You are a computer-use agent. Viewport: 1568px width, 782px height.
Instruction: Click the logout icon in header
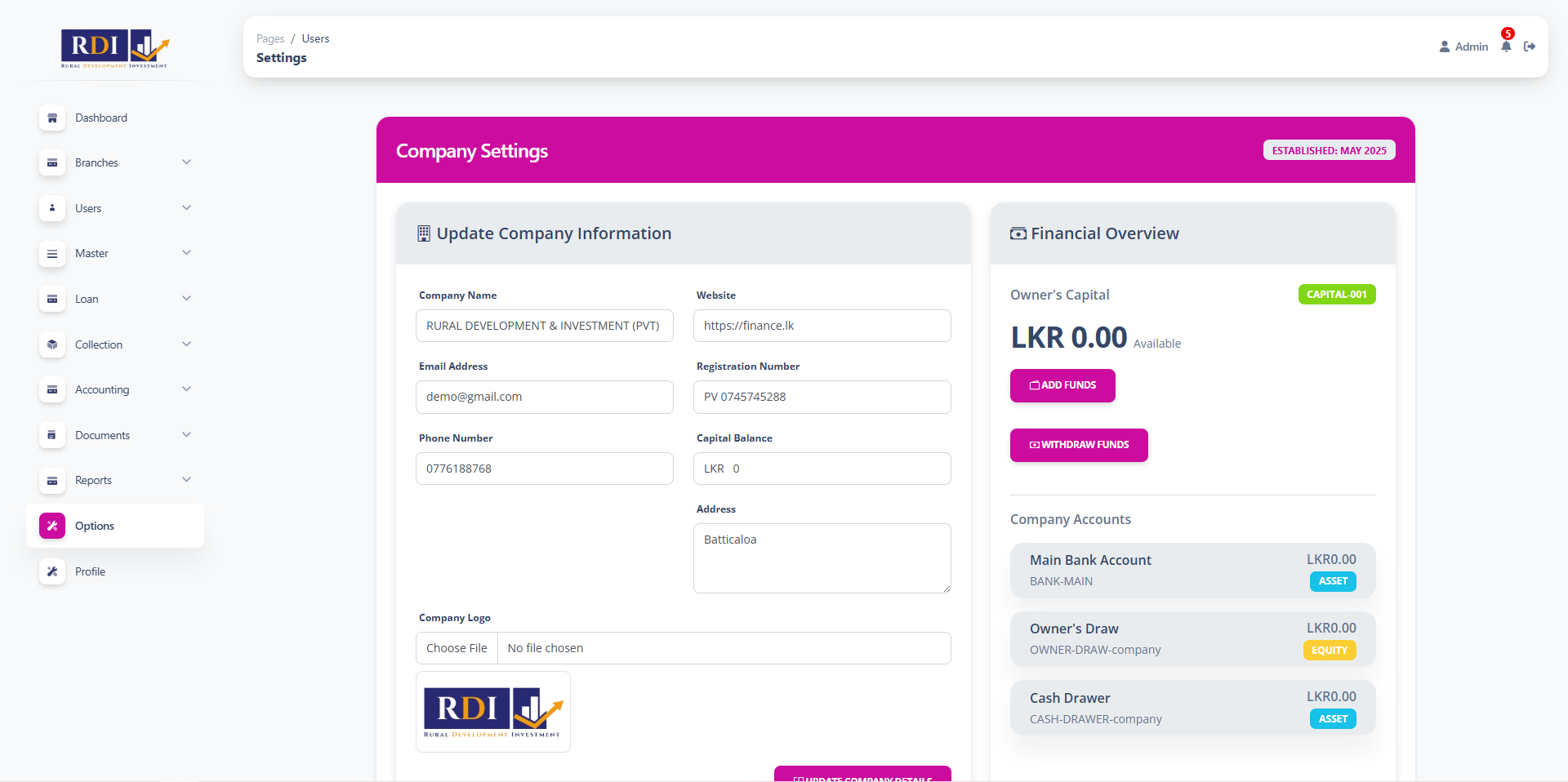pyautogui.click(x=1530, y=47)
